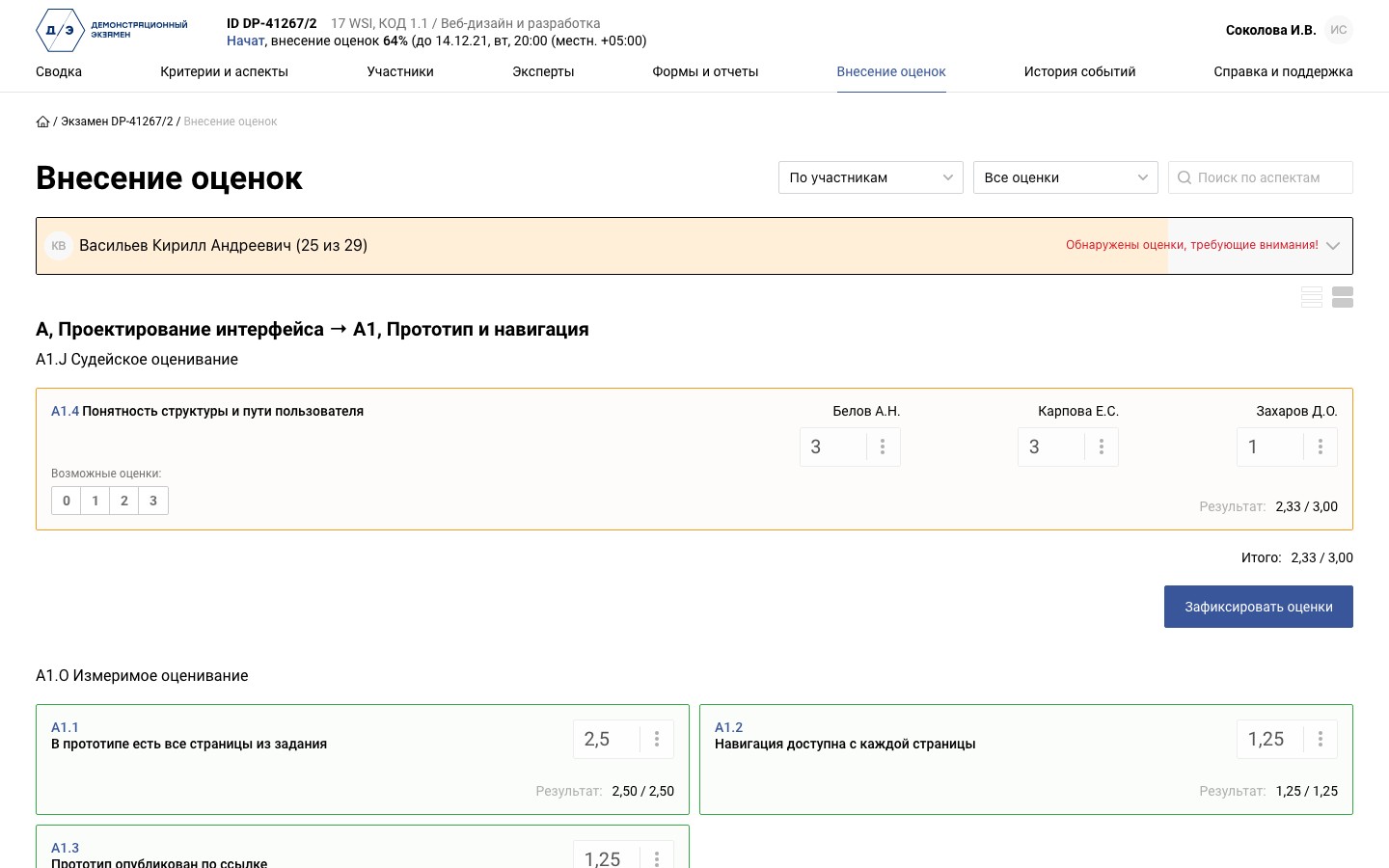Click the A1.4 aspect code link
Viewport: 1389px width, 868px height.
tap(65, 411)
